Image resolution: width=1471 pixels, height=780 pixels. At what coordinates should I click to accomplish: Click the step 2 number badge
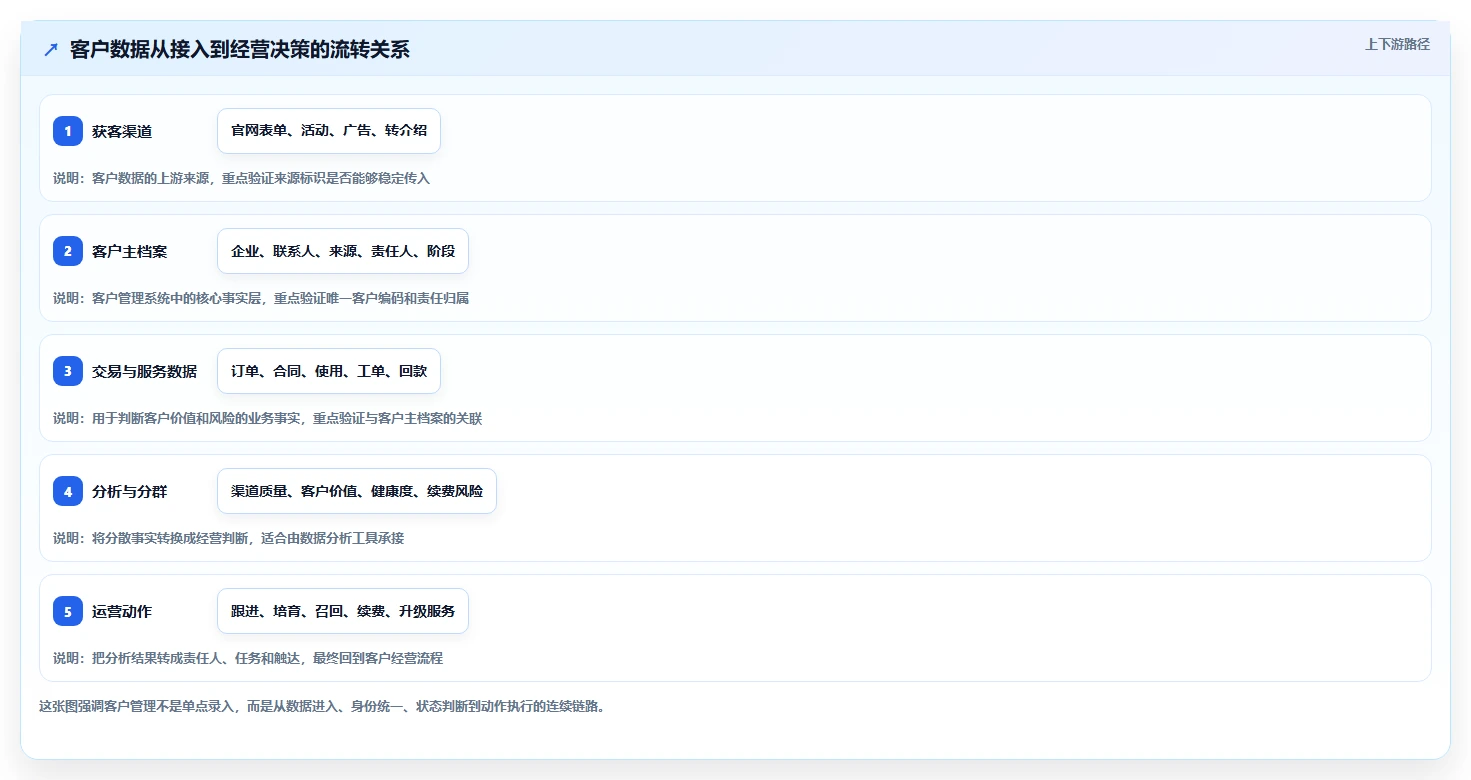tap(68, 251)
